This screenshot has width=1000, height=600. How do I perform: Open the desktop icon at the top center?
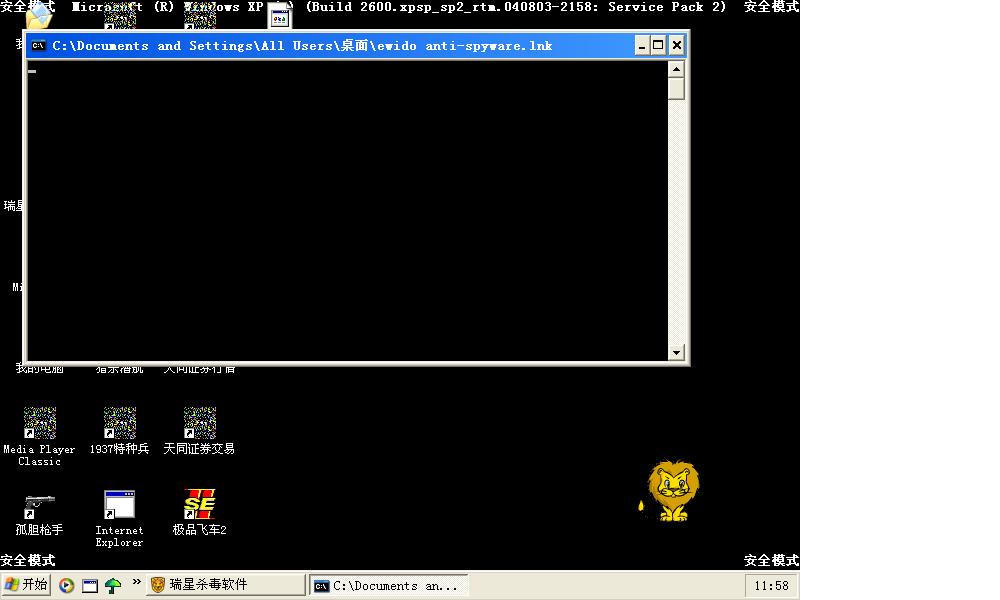[x=279, y=15]
